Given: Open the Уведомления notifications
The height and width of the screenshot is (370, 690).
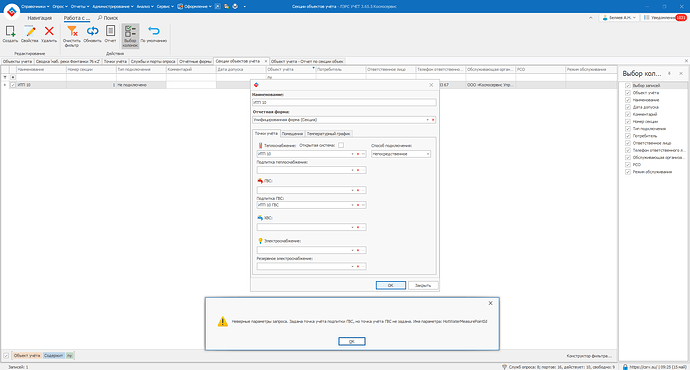Looking at the screenshot, I should 664,18.
